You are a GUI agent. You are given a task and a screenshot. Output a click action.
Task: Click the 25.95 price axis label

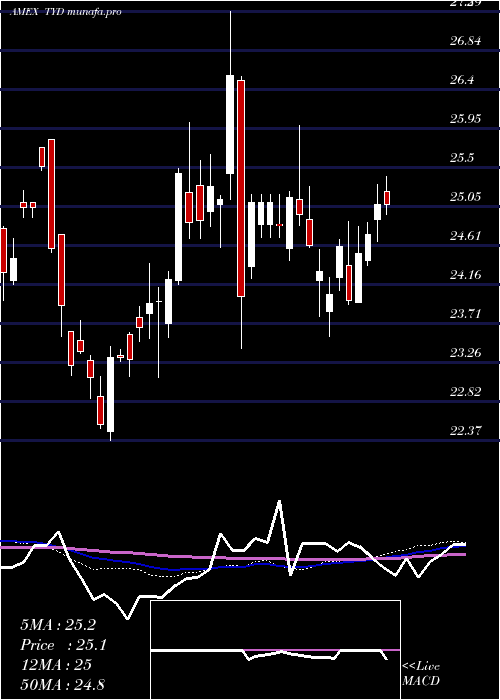pyautogui.click(x=466, y=119)
